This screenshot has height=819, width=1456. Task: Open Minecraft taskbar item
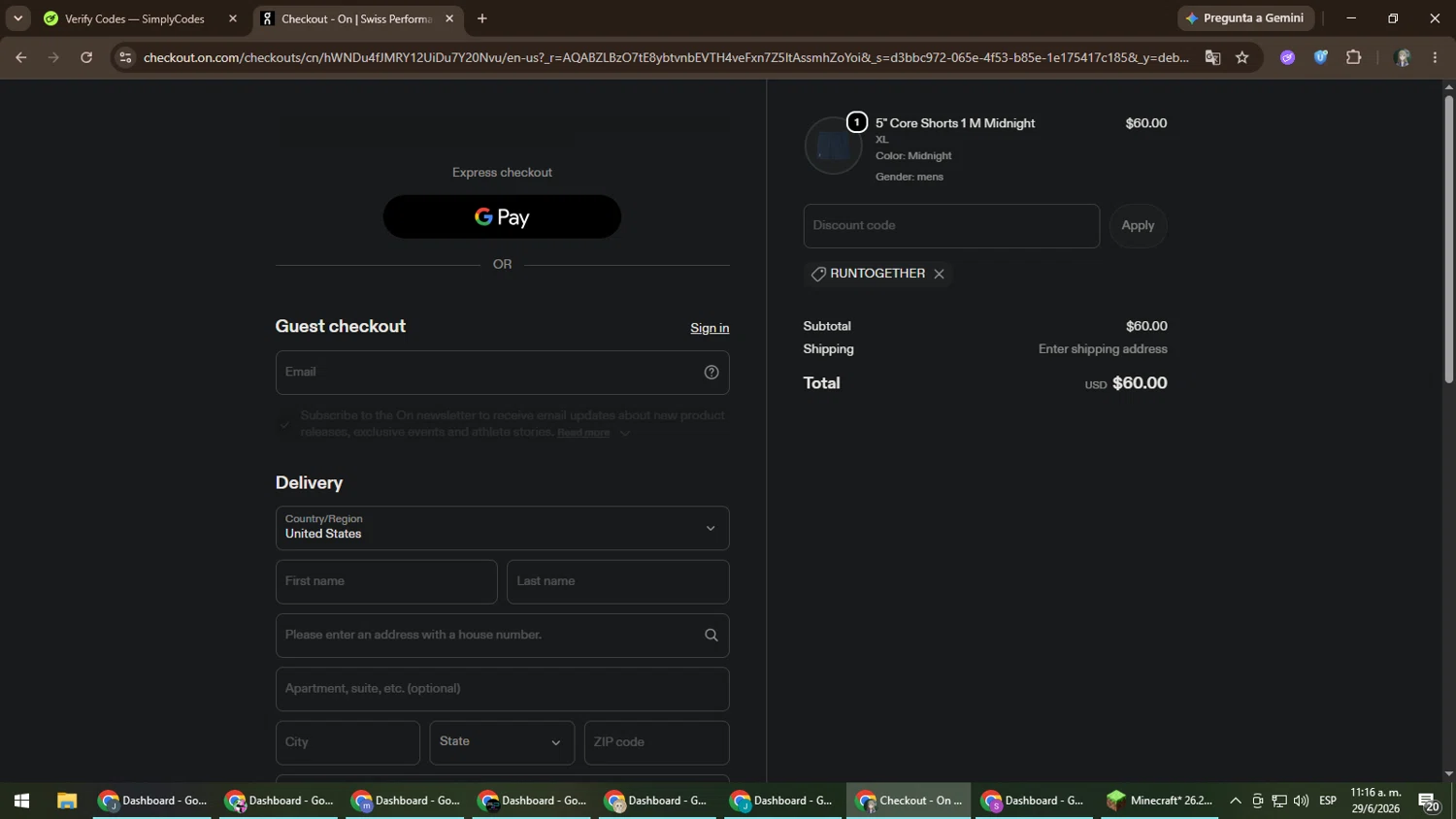tap(1161, 802)
